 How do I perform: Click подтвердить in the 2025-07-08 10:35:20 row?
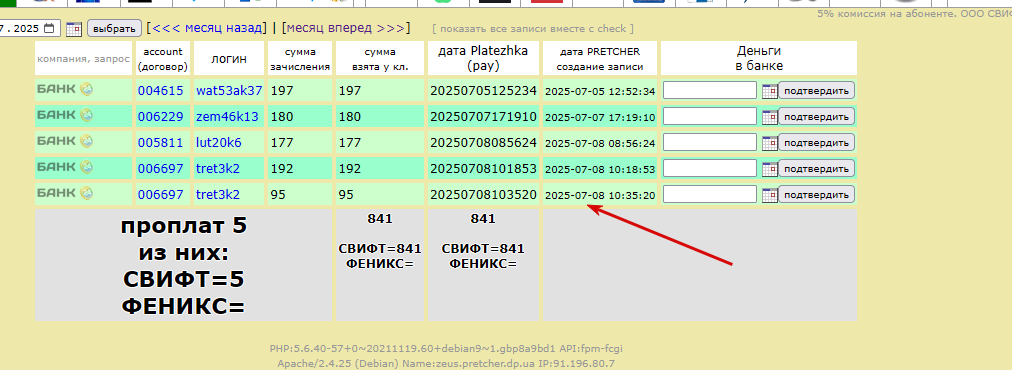point(816,194)
